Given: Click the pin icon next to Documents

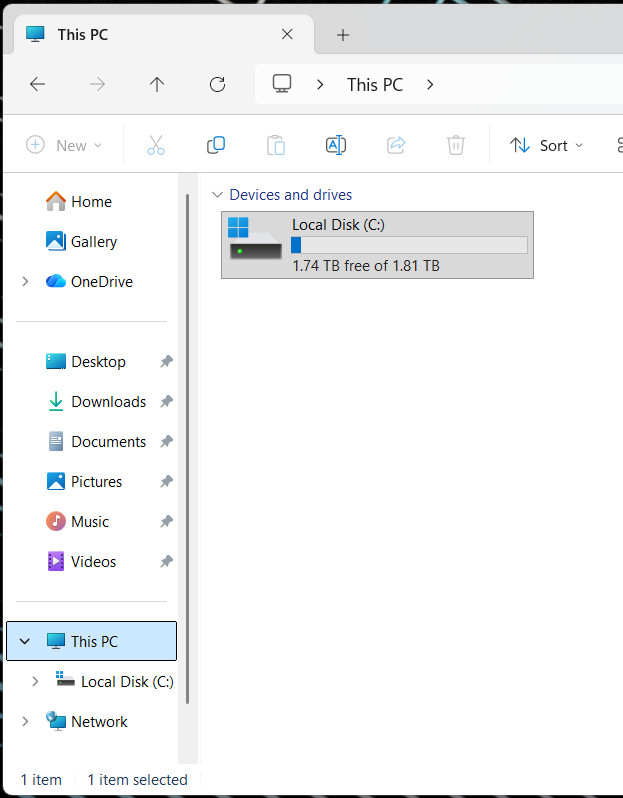Looking at the screenshot, I should [x=166, y=442].
